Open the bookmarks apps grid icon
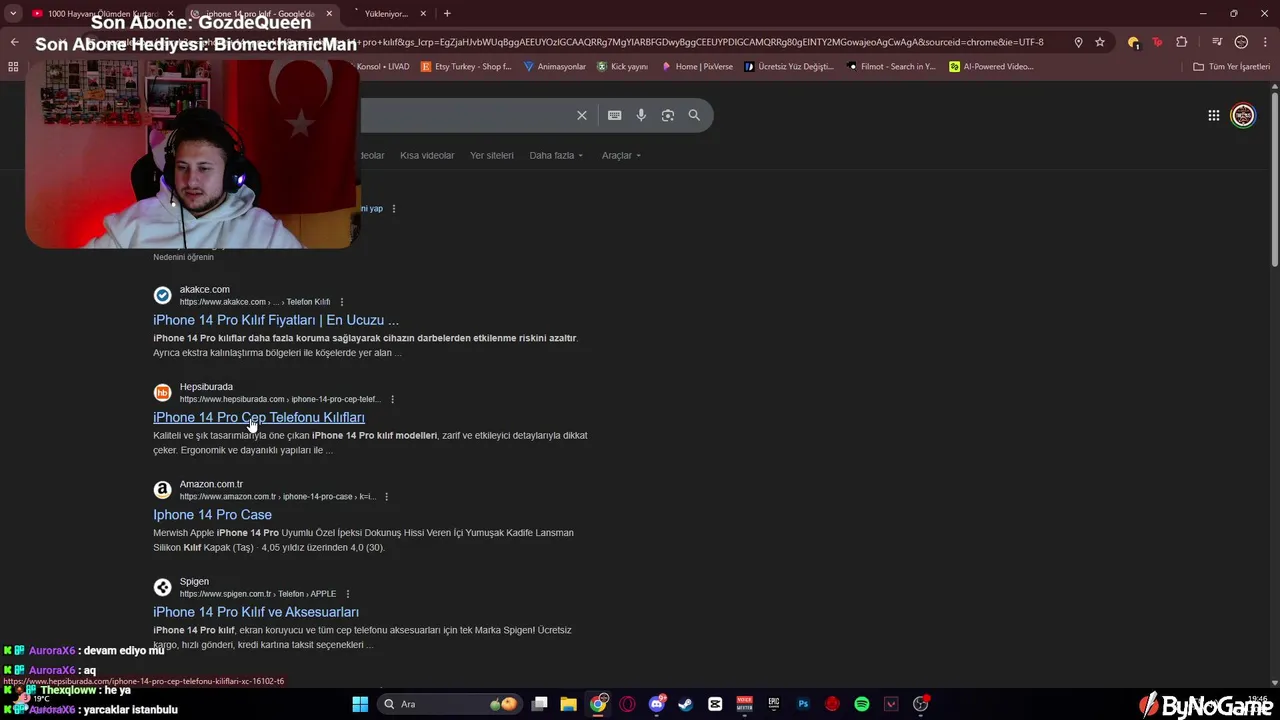Image resolution: width=1280 pixels, height=720 pixels. point(13,67)
